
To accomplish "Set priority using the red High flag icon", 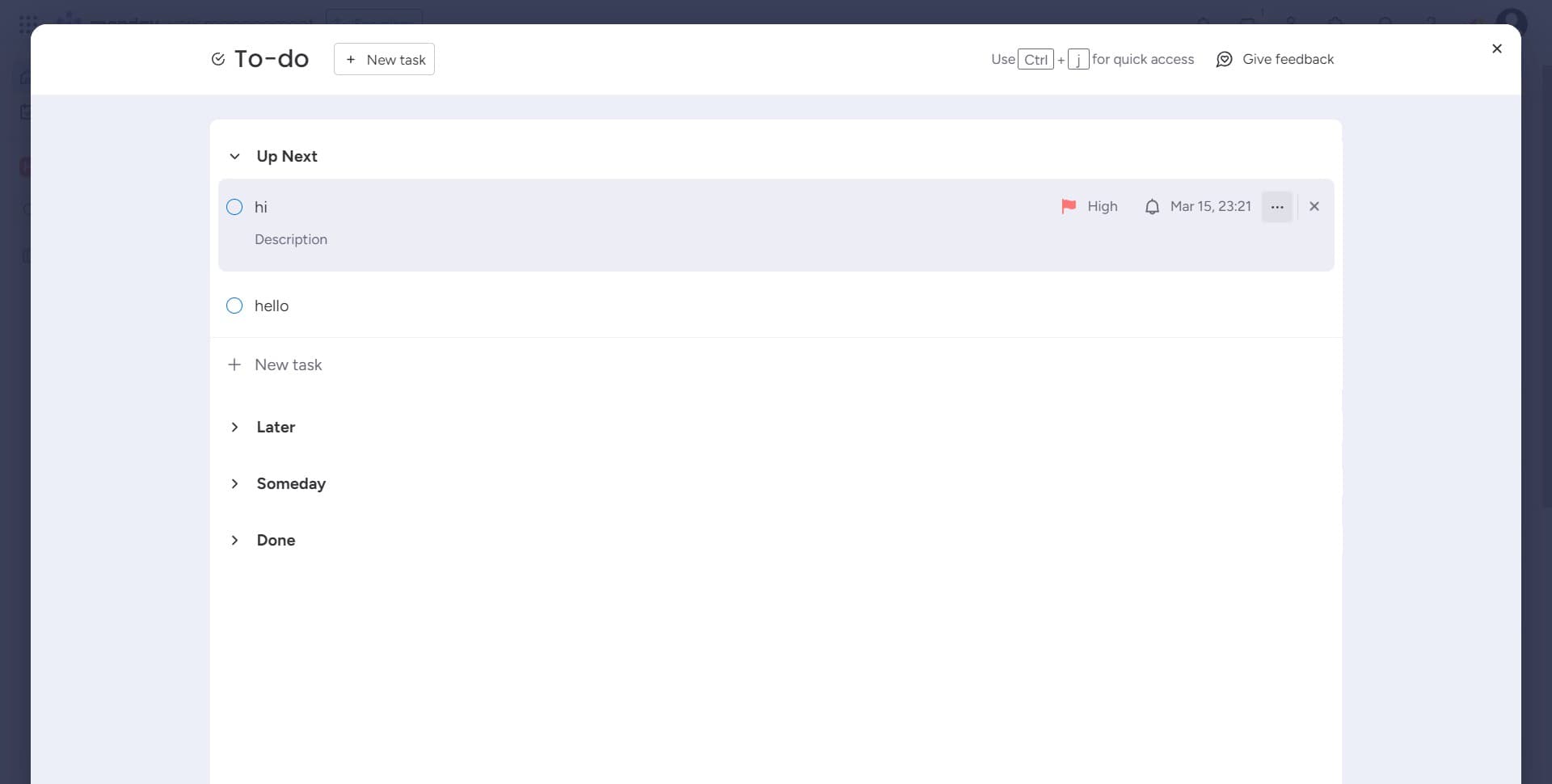I will [1069, 206].
